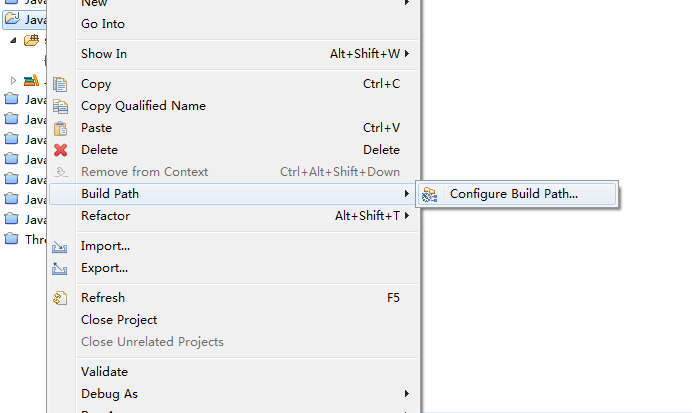
Task: Click the Copy icon in context menu
Action: pos(60,84)
